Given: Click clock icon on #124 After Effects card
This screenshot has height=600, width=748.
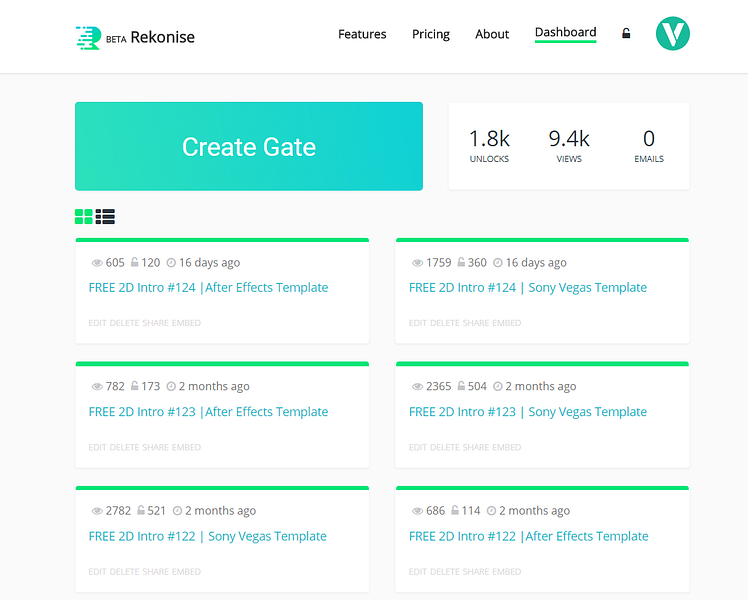Looking at the screenshot, I should (x=171, y=262).
